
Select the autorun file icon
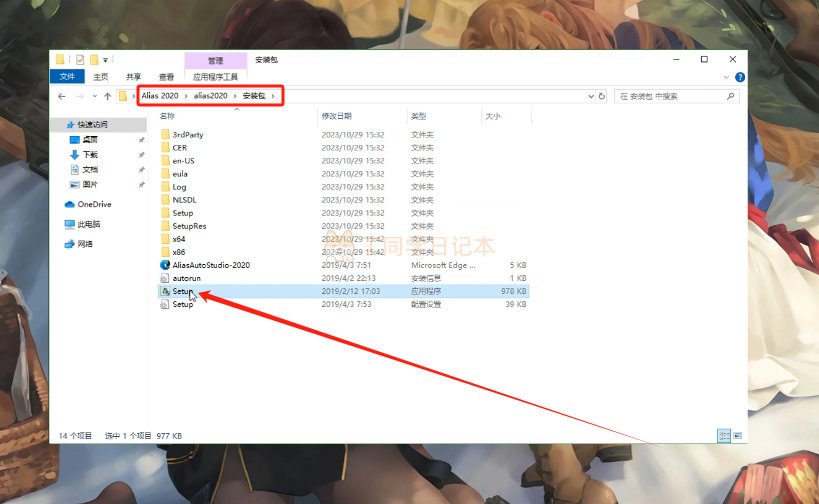tap(165, 278)
